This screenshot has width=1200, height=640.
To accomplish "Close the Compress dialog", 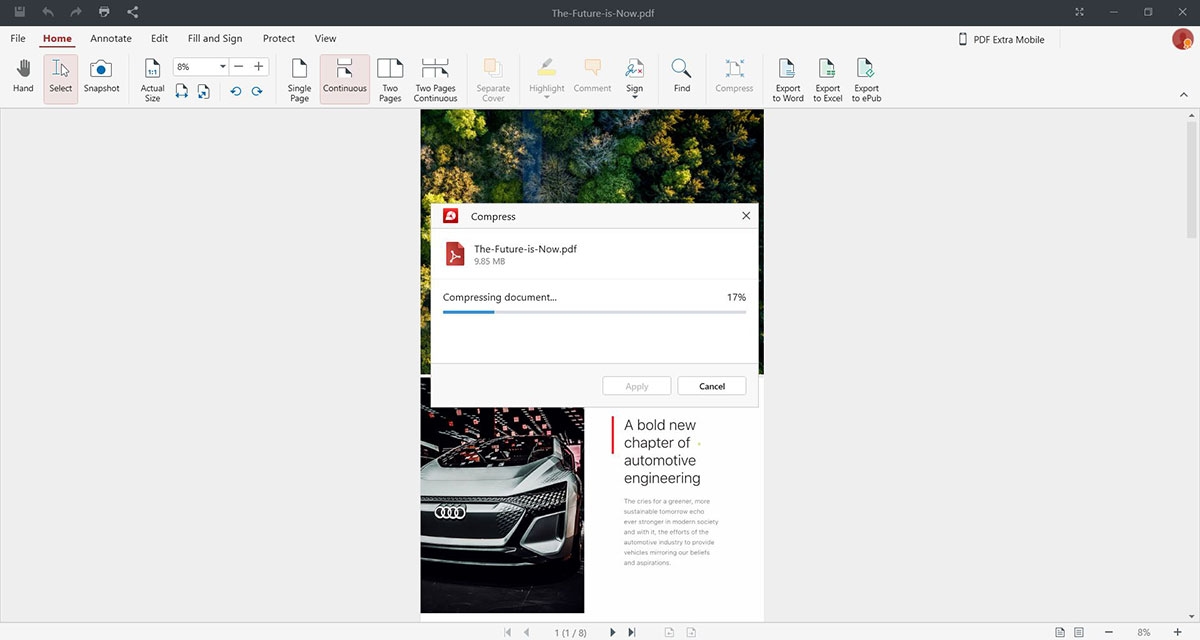I will point(746,216).
